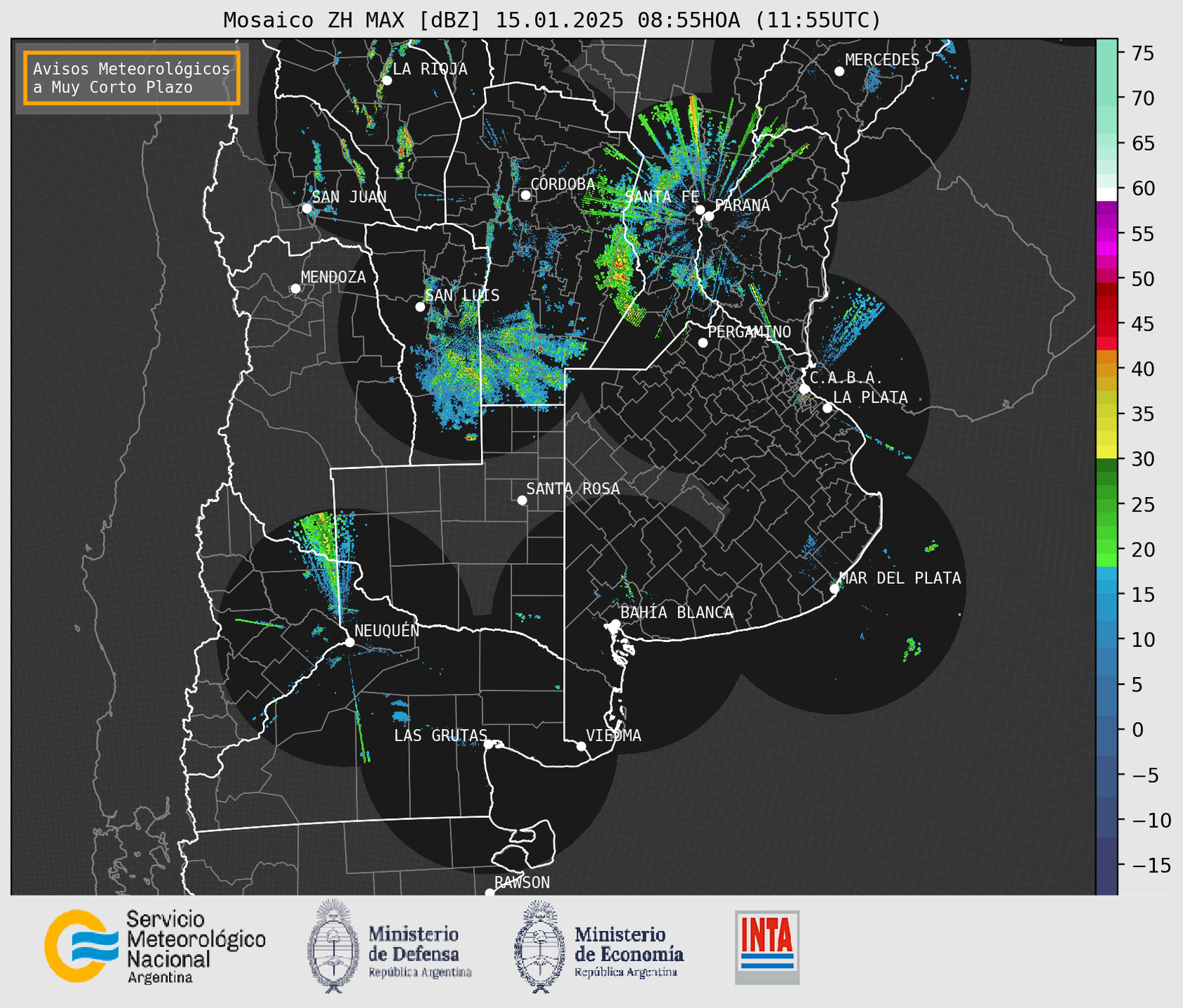Click the Ministerio de Defensa emblem
This screenshot has width=1183, height=1008.
point(333,946)
